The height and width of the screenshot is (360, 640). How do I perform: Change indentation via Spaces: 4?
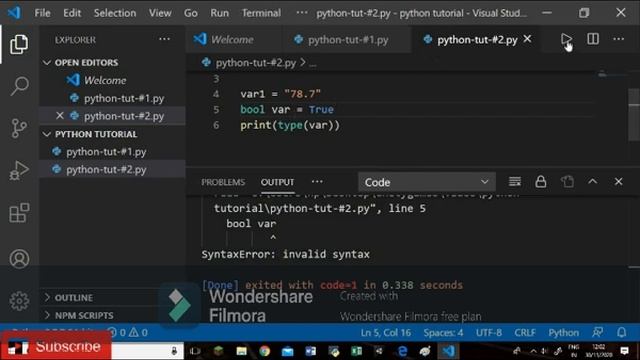[x=443, y=333]
